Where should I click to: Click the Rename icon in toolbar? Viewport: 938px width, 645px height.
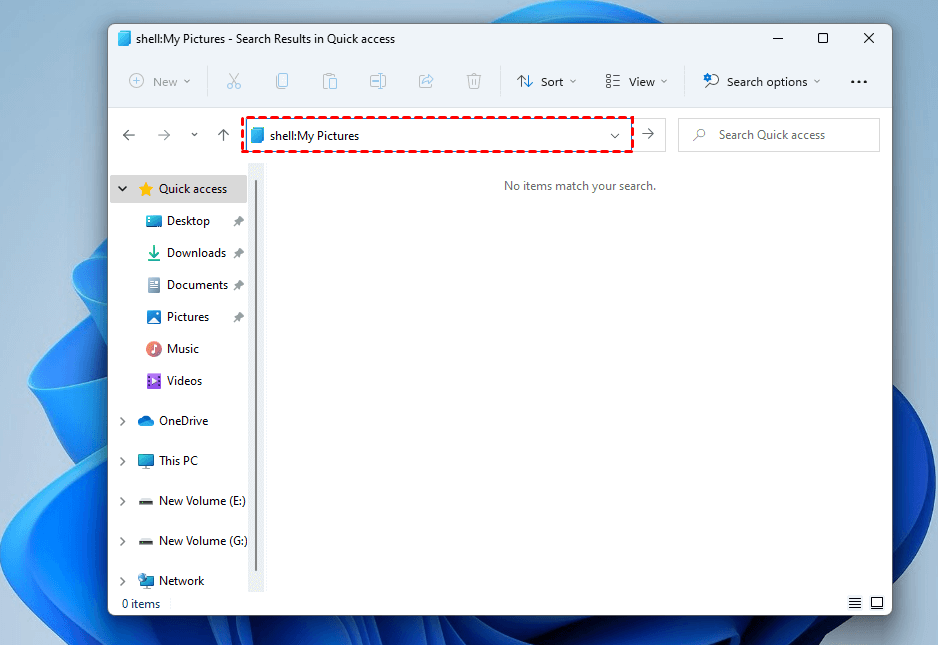tap(377, 81)
